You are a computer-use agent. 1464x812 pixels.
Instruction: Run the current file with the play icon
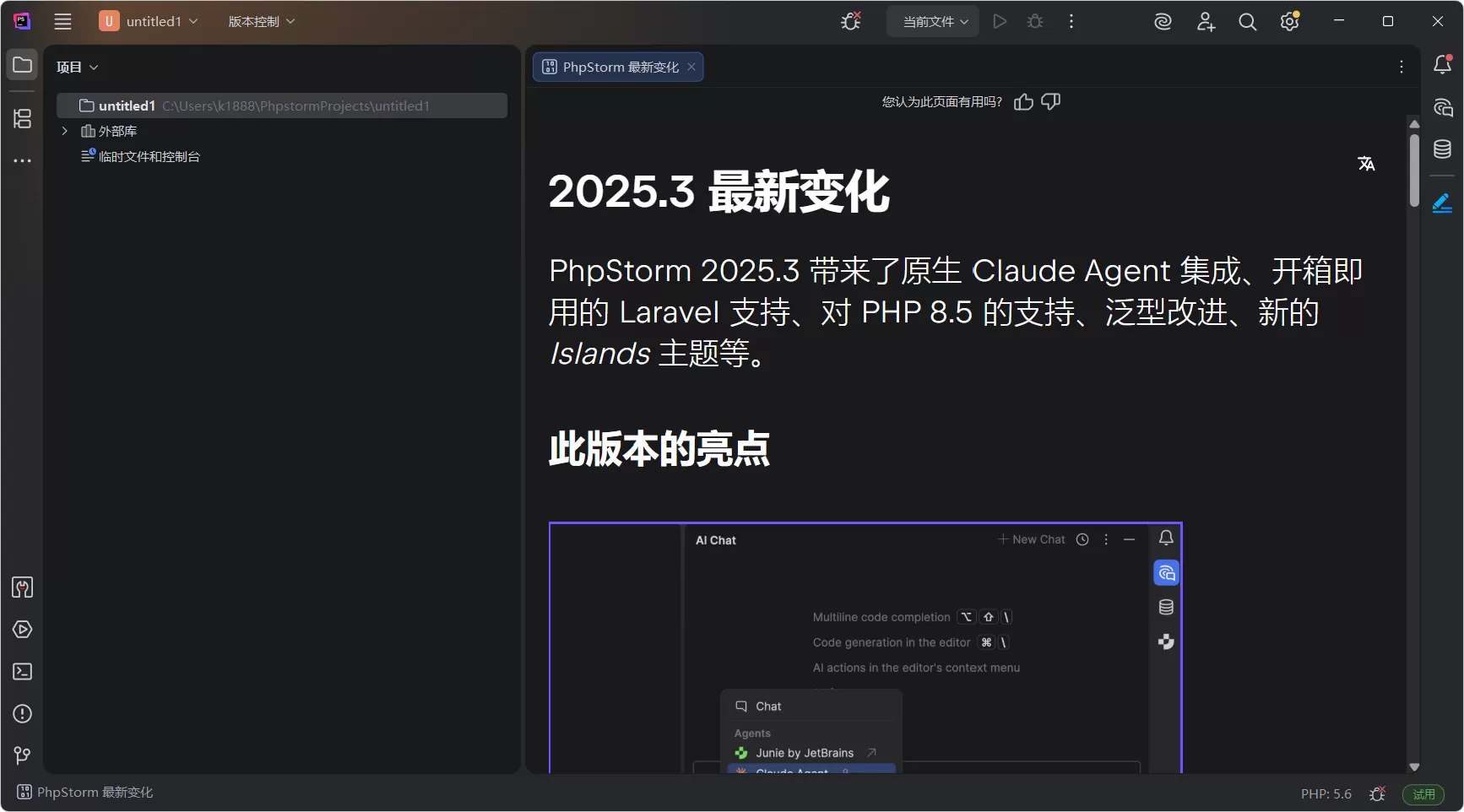click(1000, 21)
